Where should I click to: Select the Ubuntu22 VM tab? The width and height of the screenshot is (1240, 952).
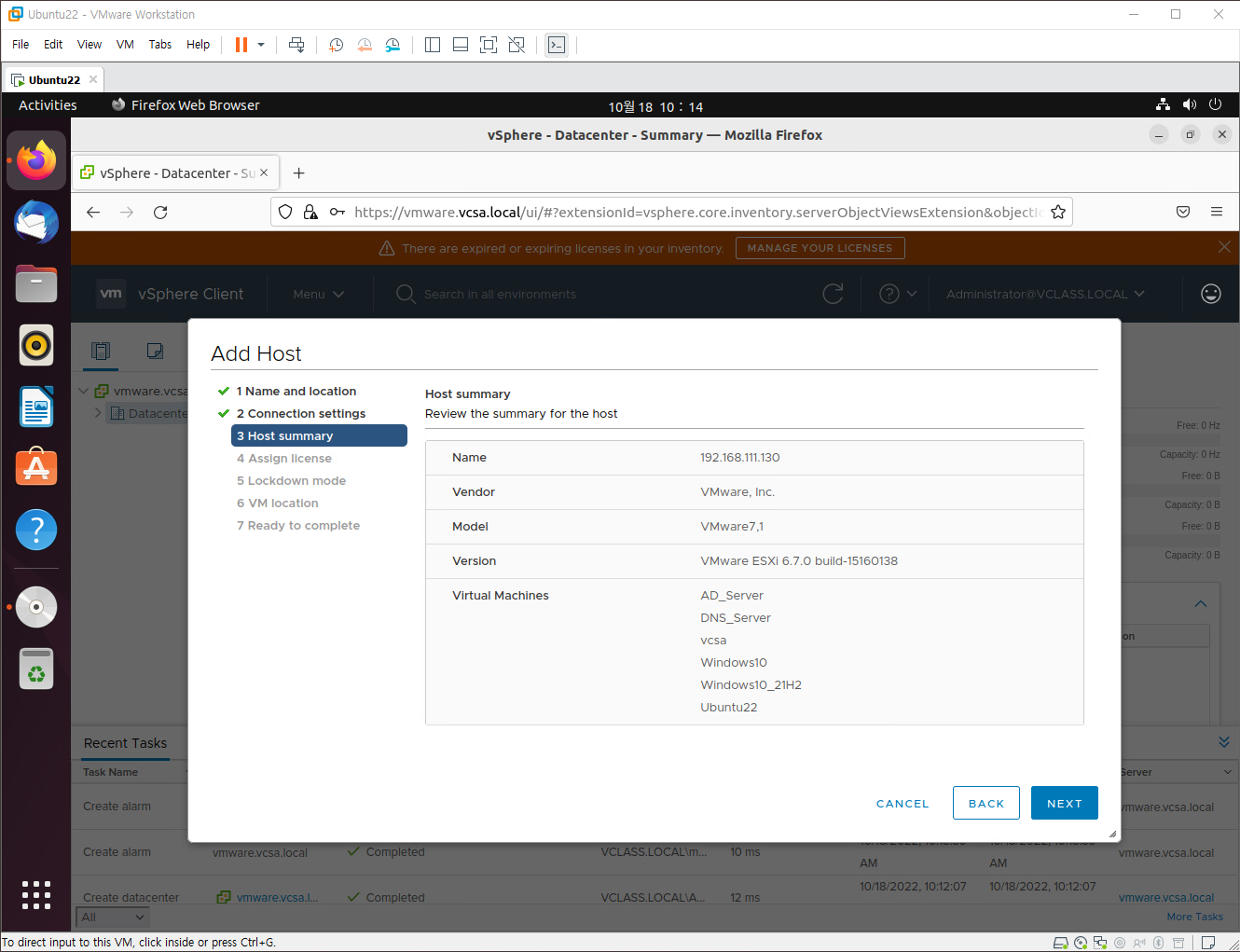tap(53, 79)
